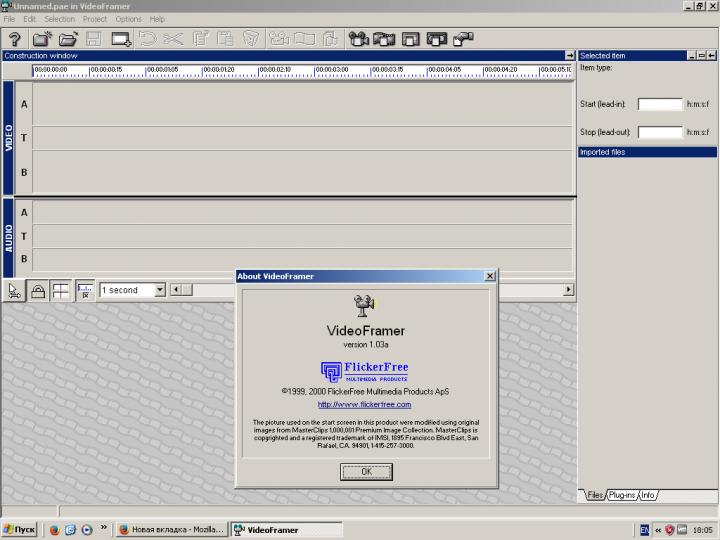
Task: Toggle the padlock lock button below timeline
Action: [38, 290]
